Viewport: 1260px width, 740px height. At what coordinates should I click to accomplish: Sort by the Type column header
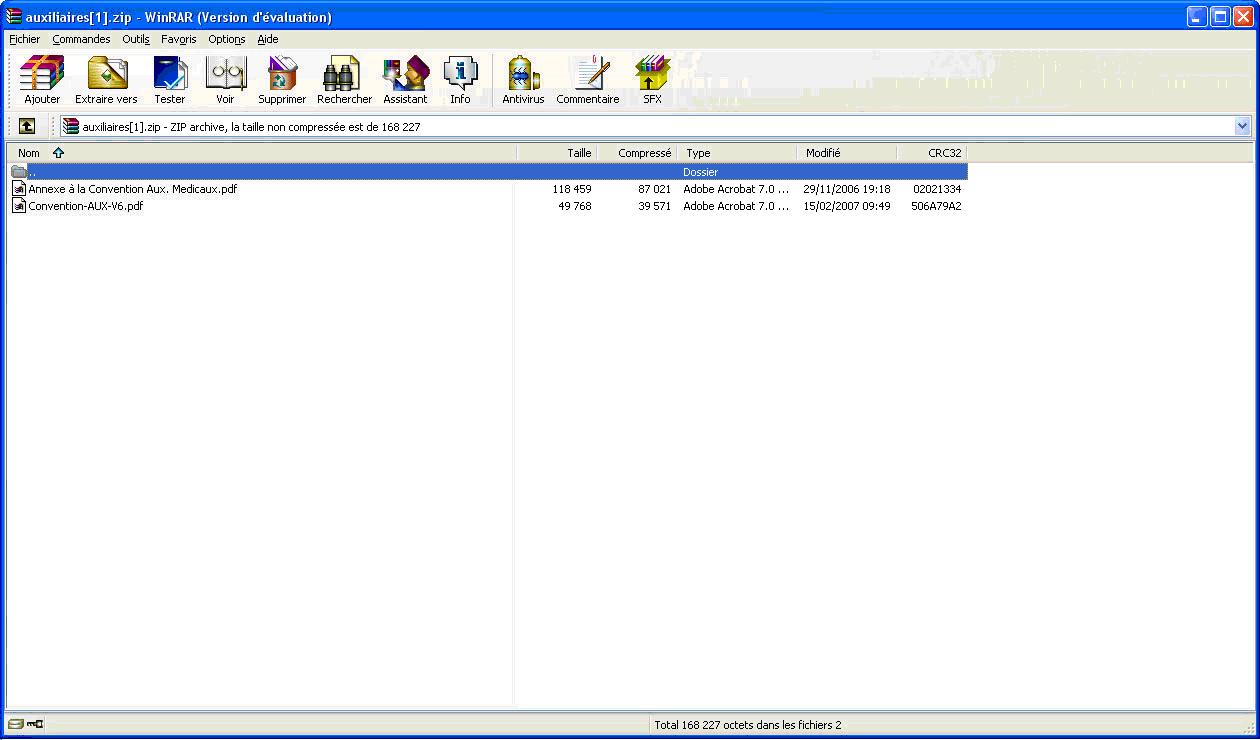click(x=737, y=153)
